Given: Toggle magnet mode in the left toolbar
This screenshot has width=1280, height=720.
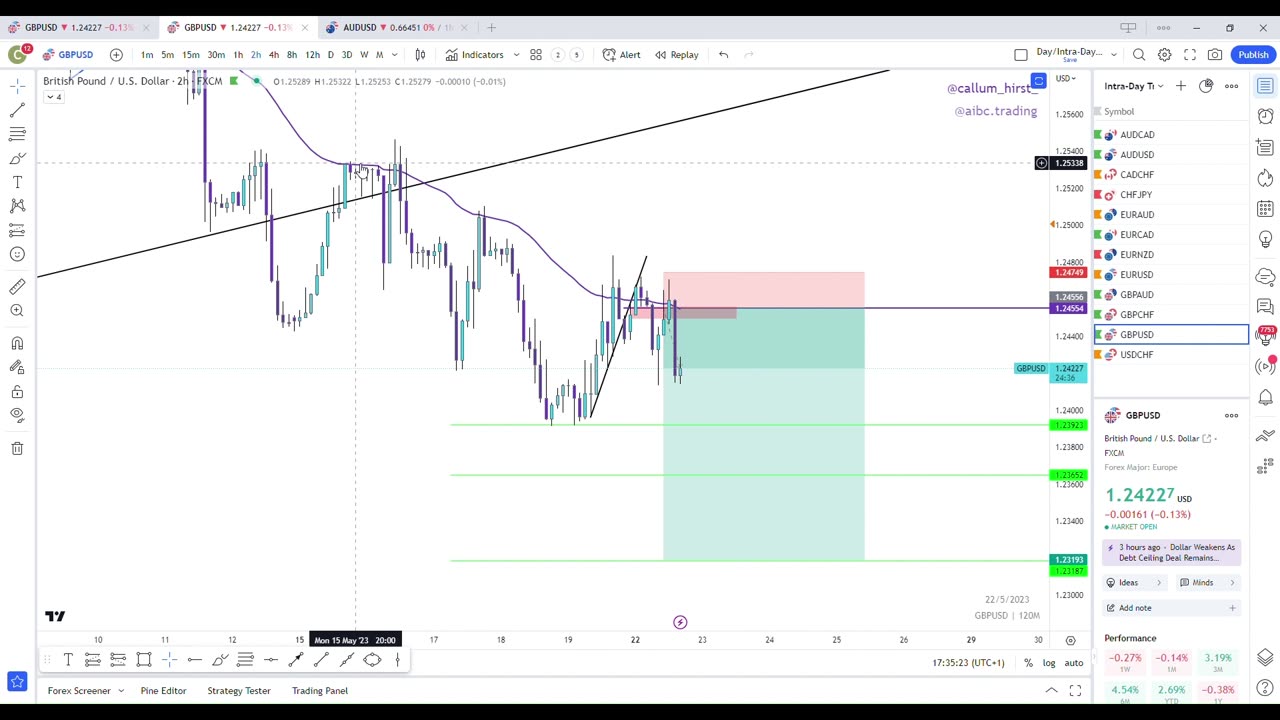Looking at the screenshot, I should tap(17, 343).
